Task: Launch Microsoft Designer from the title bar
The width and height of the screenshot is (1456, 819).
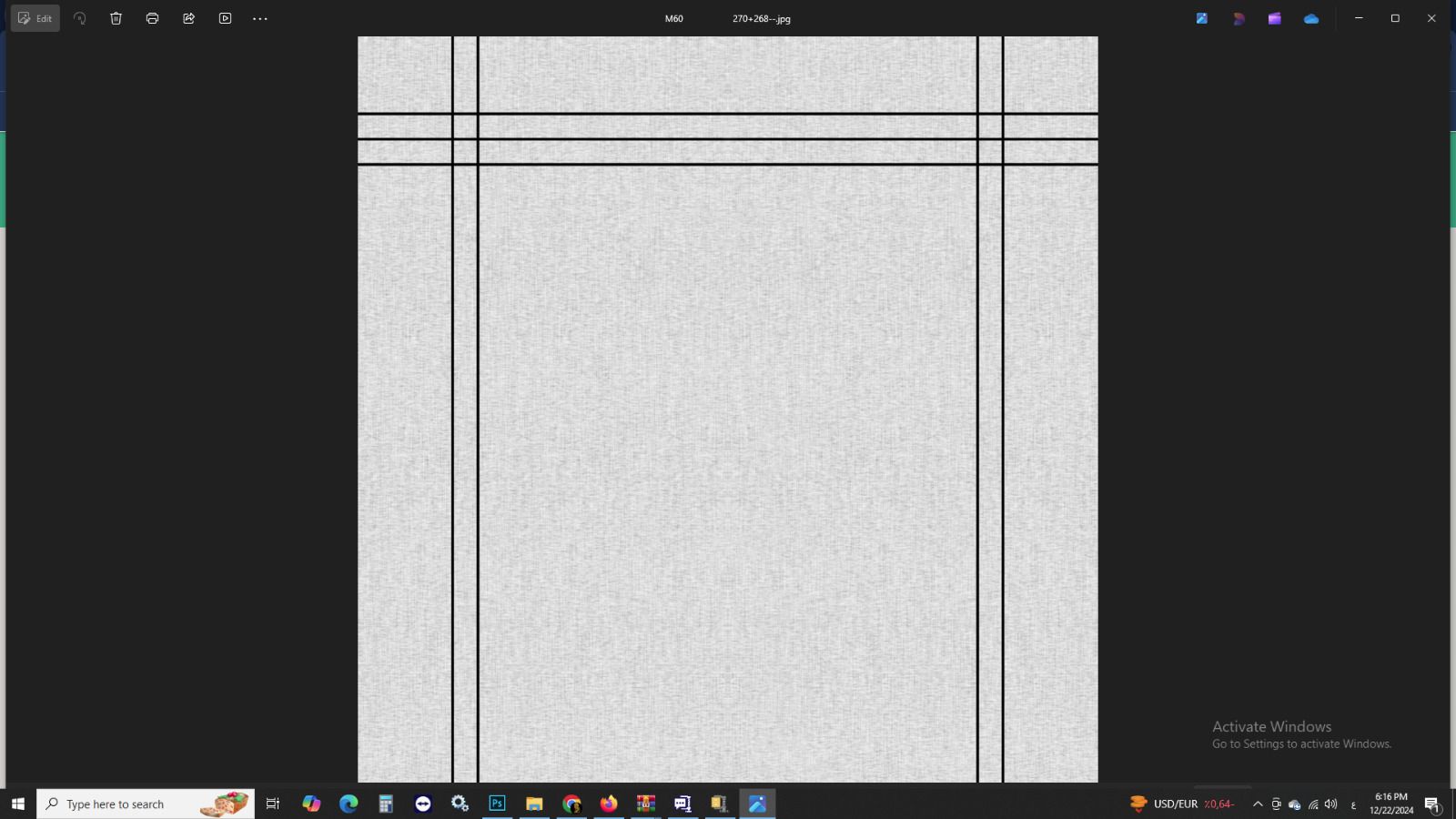Action: coord(1239,18)
